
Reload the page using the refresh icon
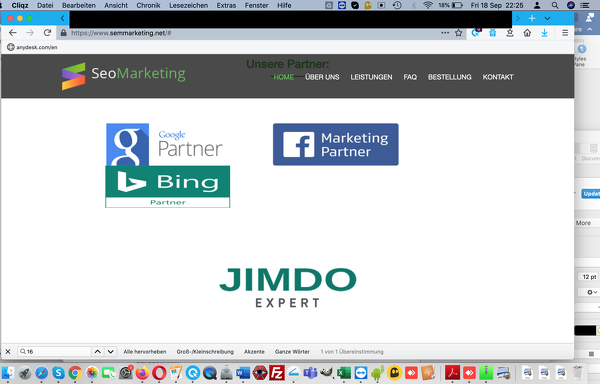point(47,33)
